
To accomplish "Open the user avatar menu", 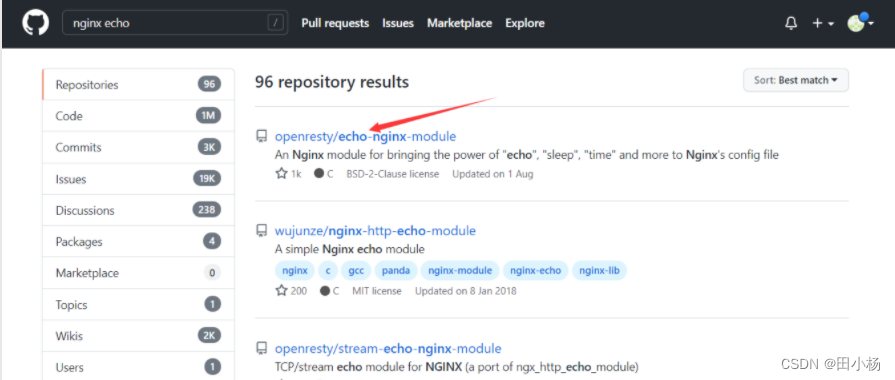I will point(861,23).
